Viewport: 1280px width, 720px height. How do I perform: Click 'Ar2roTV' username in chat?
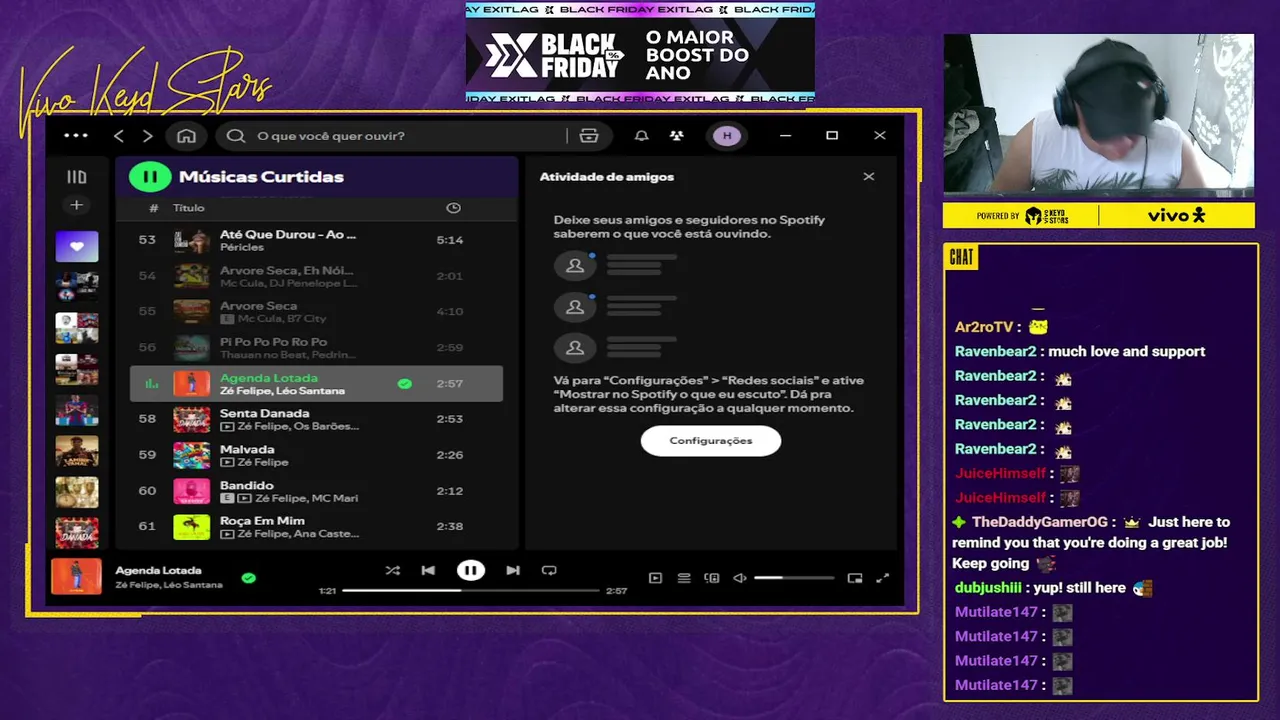pos(984,327)
